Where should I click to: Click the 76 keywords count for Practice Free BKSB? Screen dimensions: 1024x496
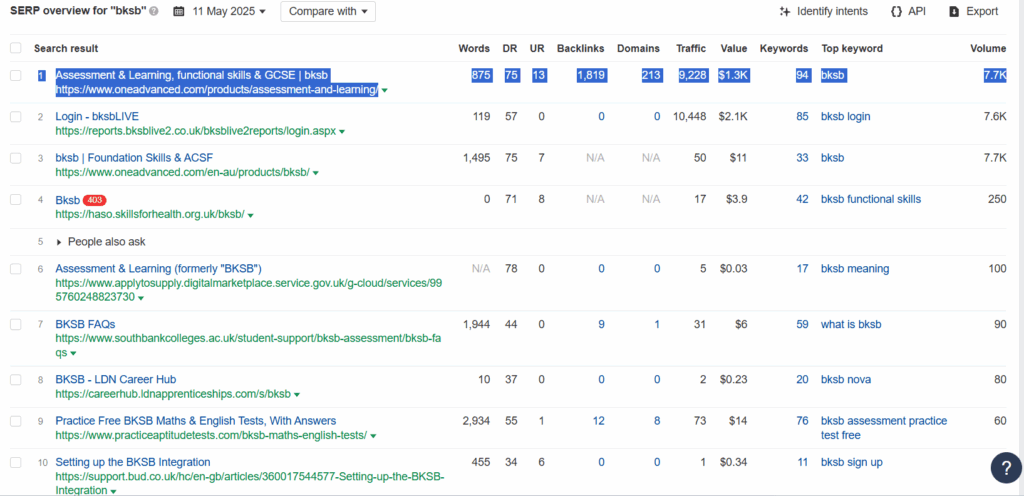(x=802, y=421)
